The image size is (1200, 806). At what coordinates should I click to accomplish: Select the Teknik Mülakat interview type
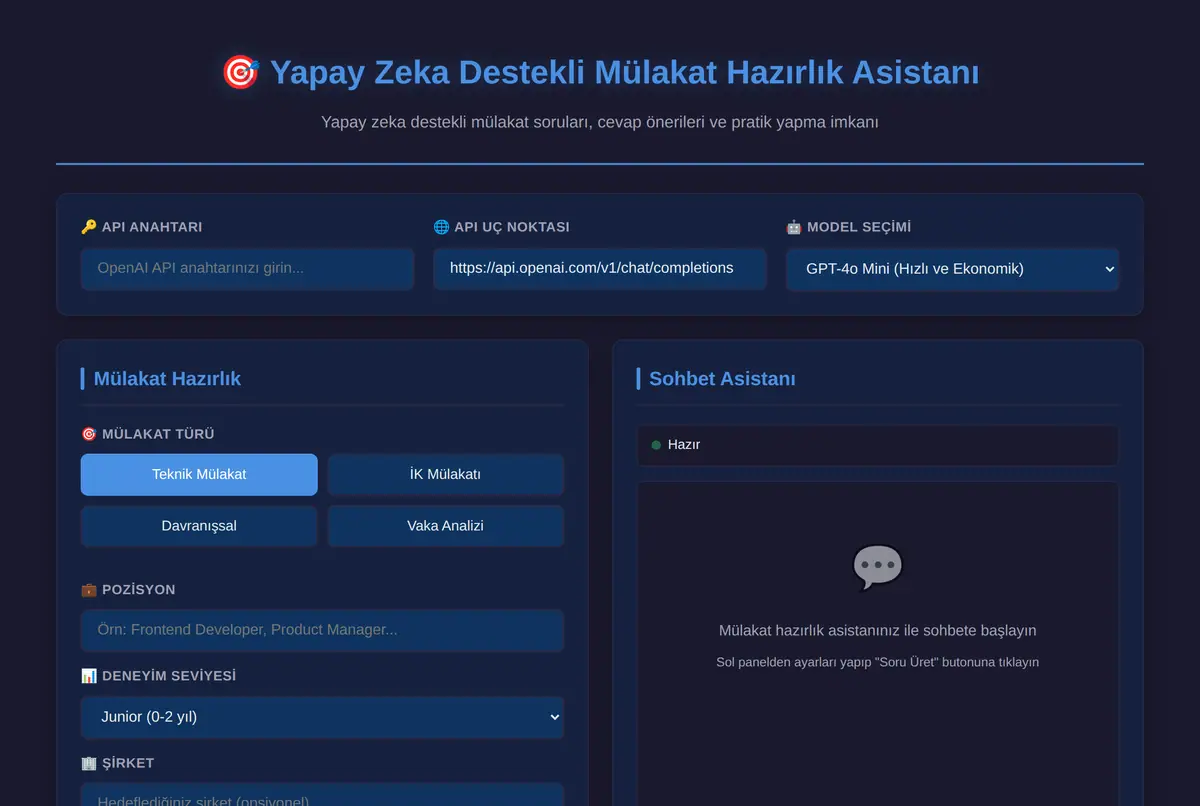click(x=199, y=474)
